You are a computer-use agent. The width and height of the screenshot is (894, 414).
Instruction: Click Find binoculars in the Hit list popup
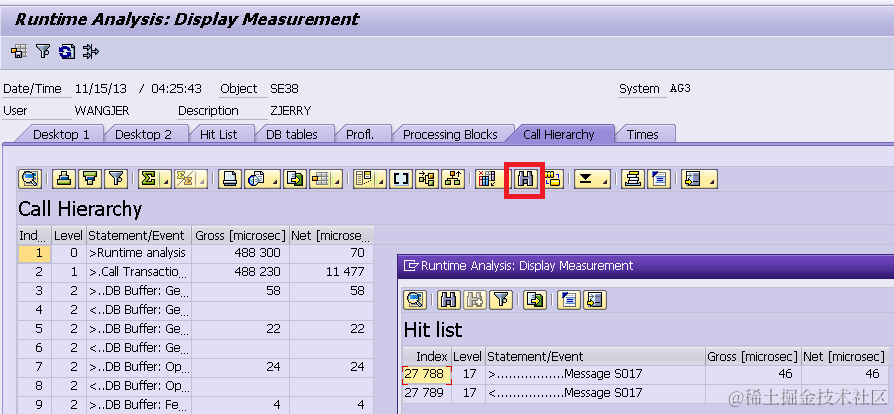449,299
